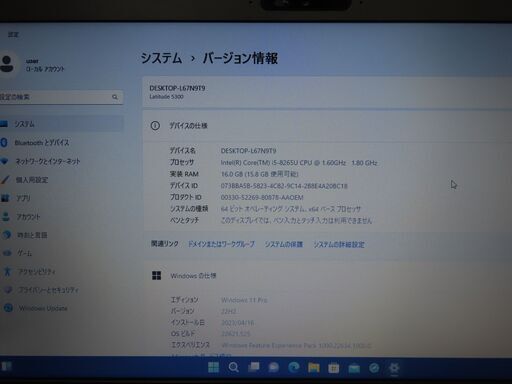Viewport: 512px width, 384px height.
Task: Click the apps icon in the sidebar
Action: point(5,198)
